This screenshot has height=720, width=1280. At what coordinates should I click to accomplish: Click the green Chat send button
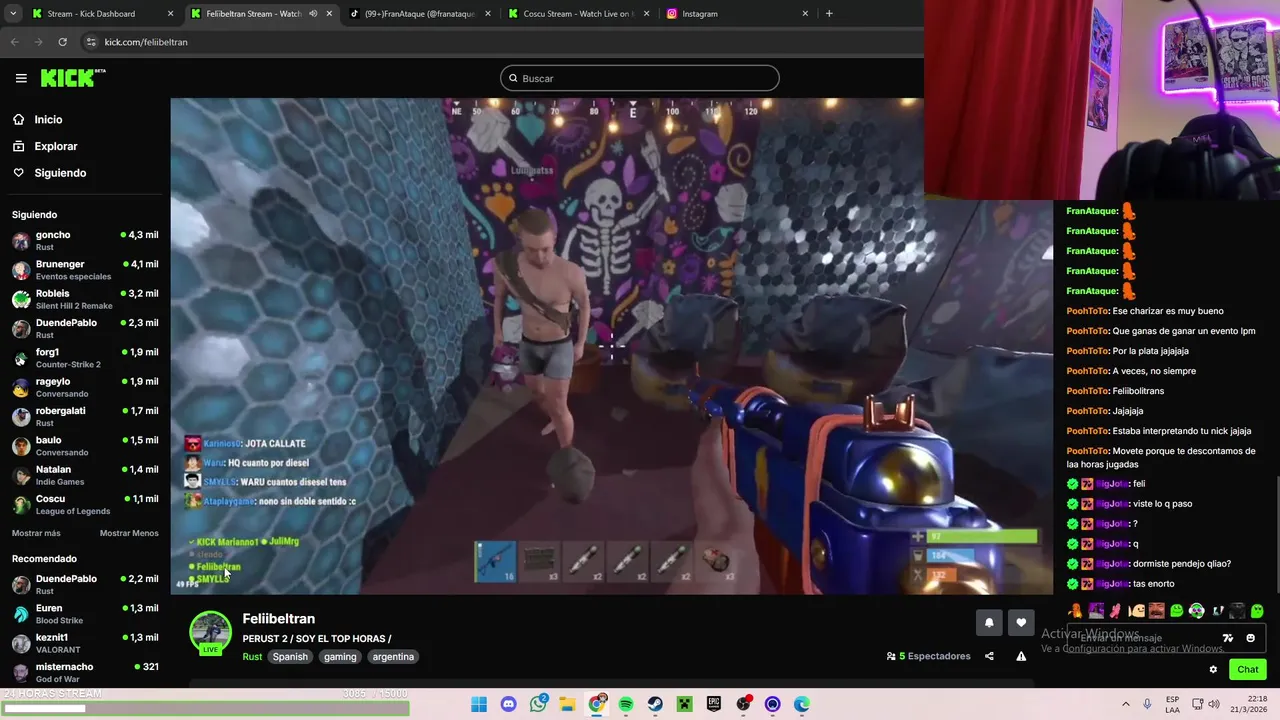(x=1248, y=669)
